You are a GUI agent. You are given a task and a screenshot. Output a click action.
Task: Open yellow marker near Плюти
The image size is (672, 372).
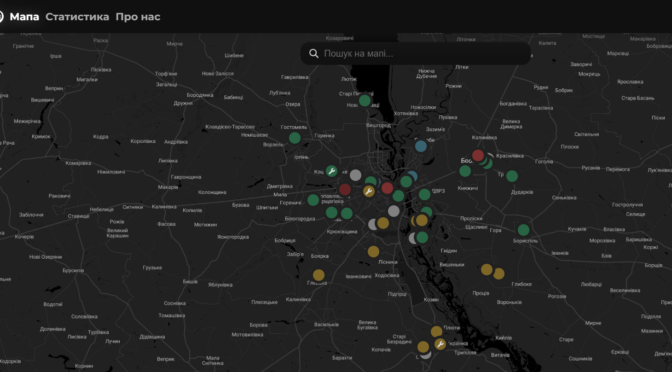(436, 332)
